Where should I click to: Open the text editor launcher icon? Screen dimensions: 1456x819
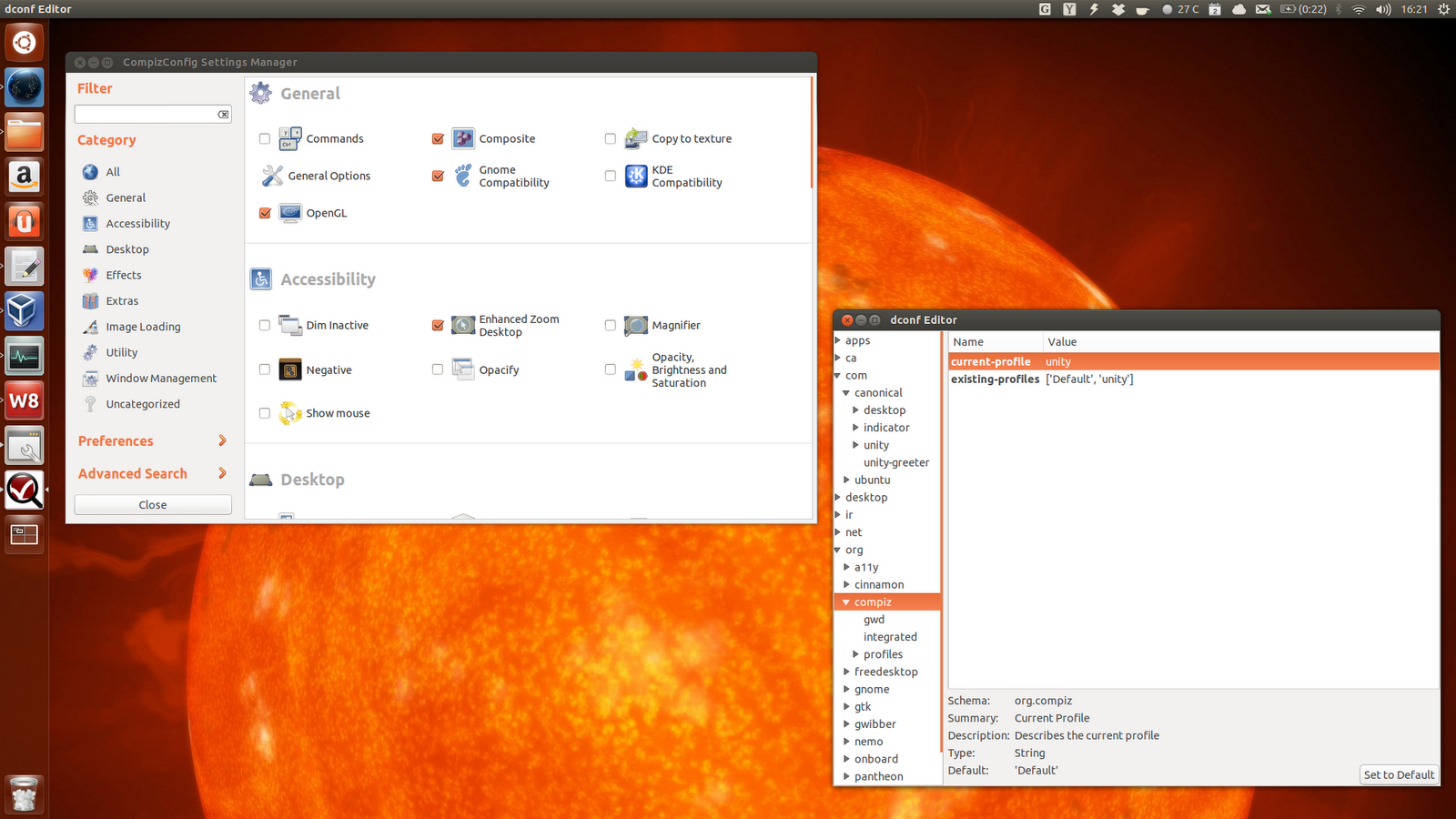25,266
